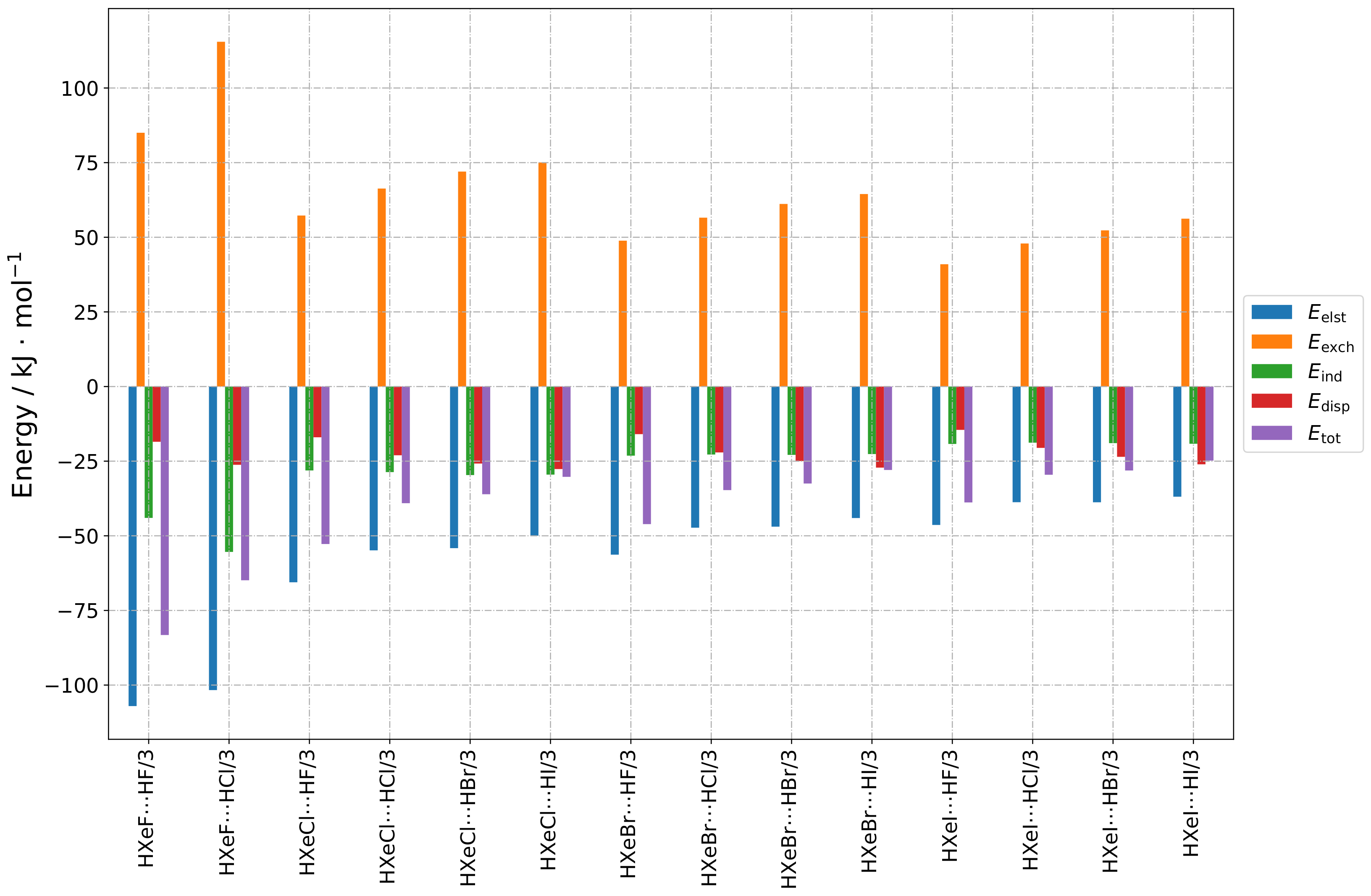This screenshot has height=896, width=1371.
Task: Click the orange bar of HXeI···HF/3
Action: coord(944,325)
